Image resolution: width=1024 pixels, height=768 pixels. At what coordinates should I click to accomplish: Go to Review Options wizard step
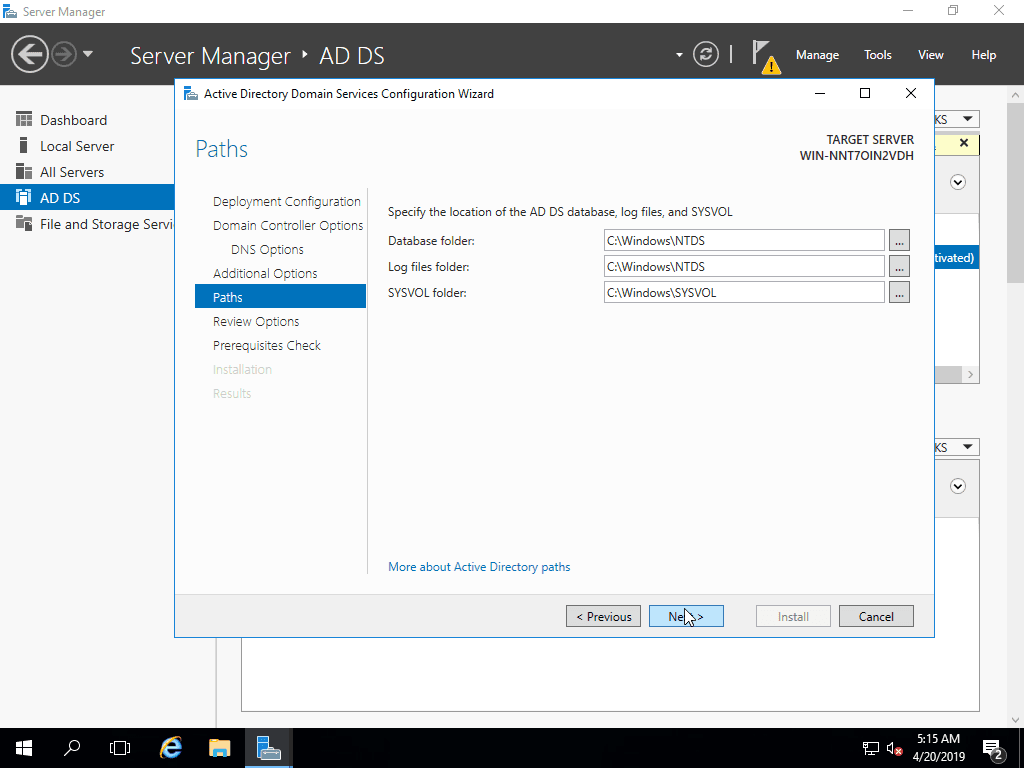[256, 321]
